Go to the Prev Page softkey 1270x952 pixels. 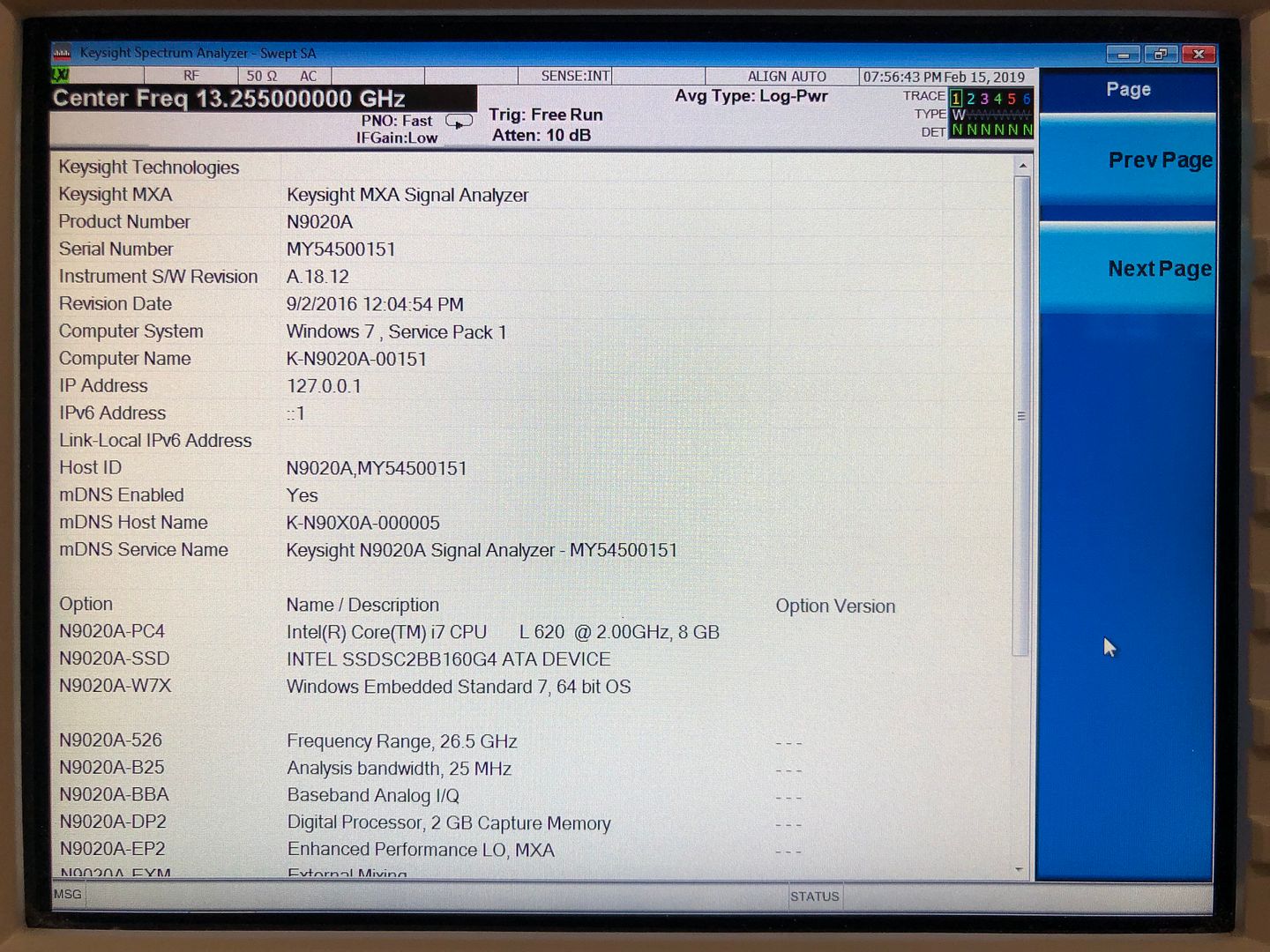point(1128,160)
